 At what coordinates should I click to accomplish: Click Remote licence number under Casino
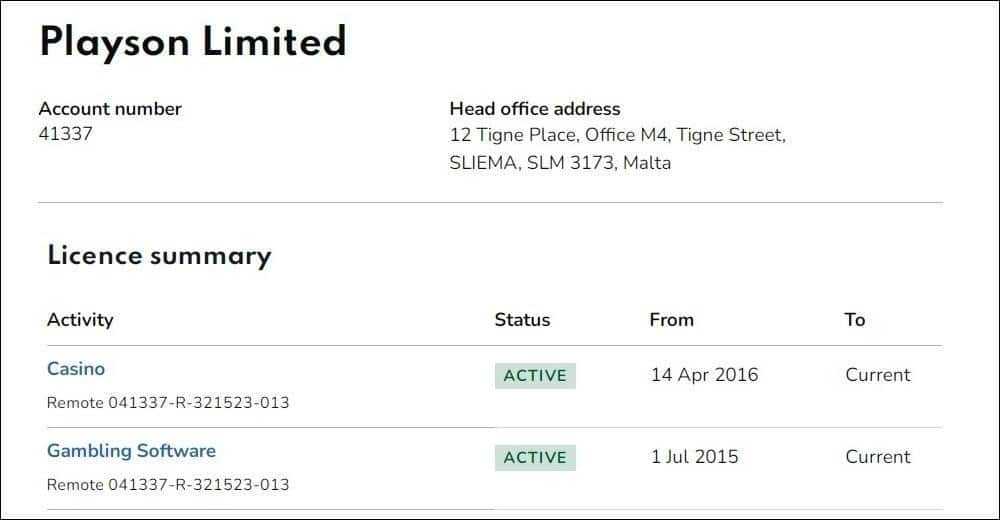[x=168, y=403]
